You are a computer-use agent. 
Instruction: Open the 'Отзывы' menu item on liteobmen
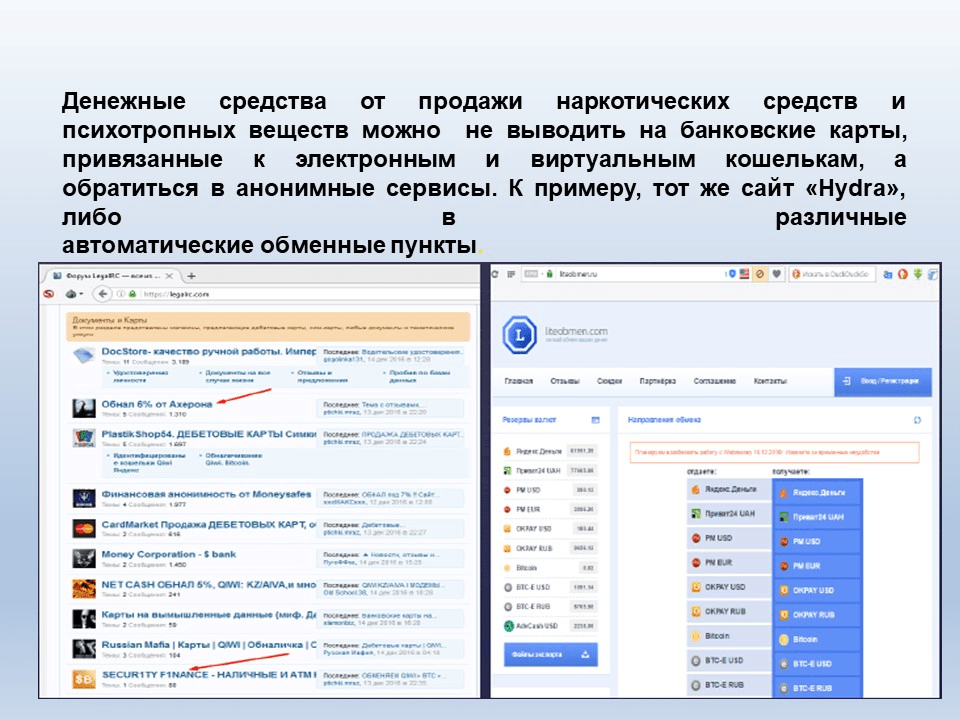(x=564, y=381)
